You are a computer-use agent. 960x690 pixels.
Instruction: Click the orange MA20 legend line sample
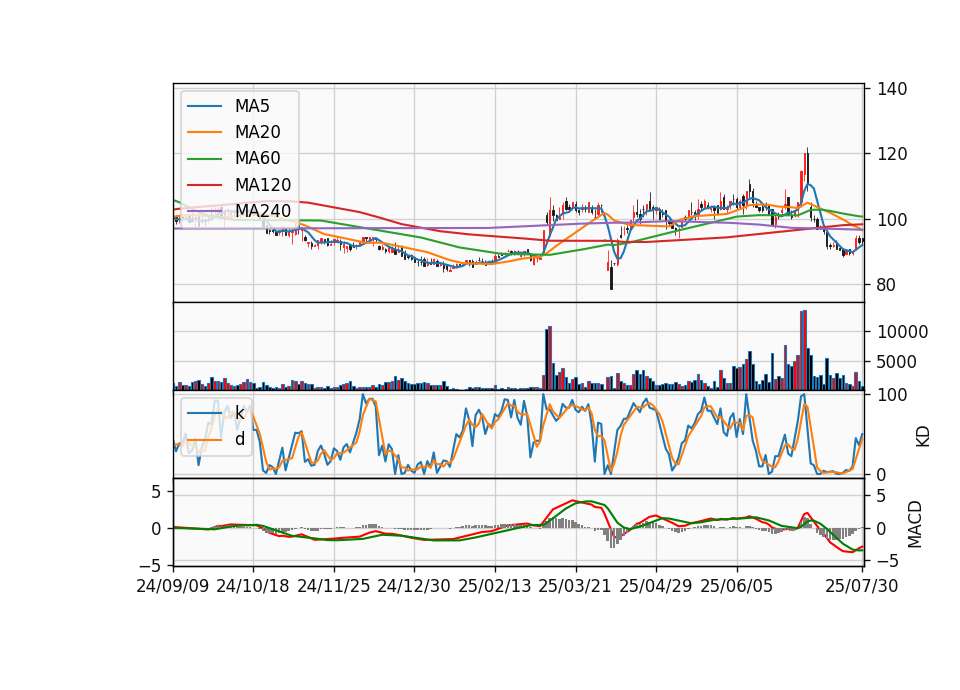pos(204,132)
